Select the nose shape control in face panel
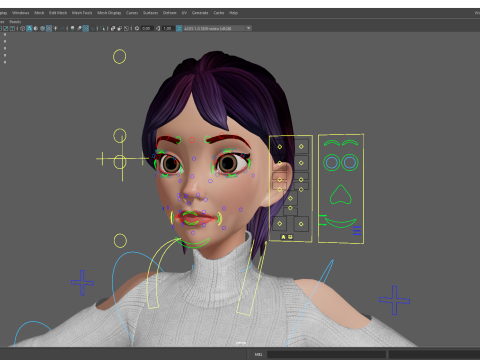Viewport: 480px width, 360px height. 340,195
